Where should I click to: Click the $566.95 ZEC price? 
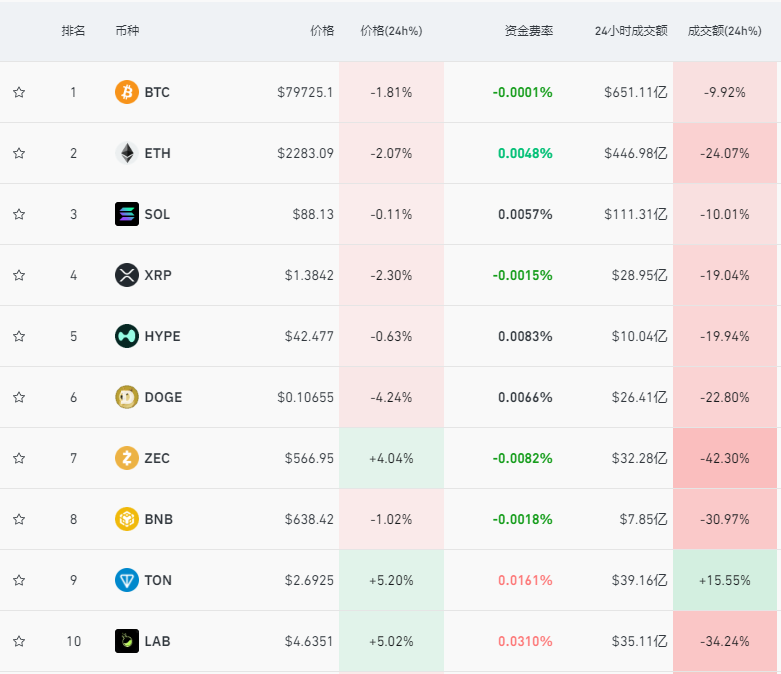pos(309,458)
